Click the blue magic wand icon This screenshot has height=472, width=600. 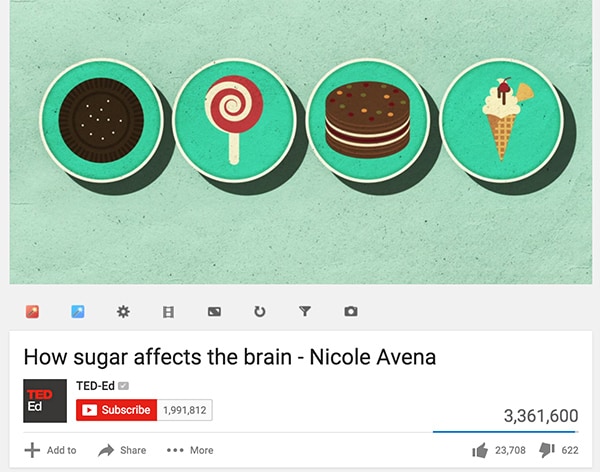coord(78,312)
